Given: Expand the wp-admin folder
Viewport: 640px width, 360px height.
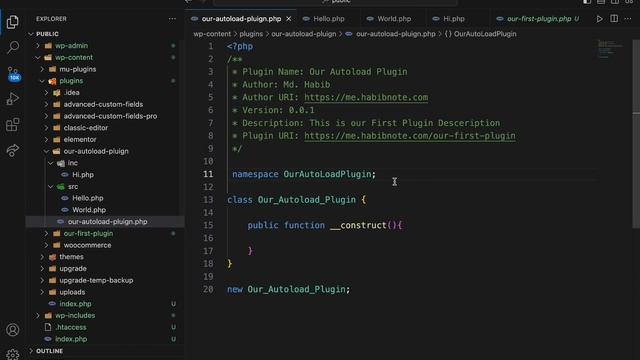Looking at the screenshot, I should (38, 46).
